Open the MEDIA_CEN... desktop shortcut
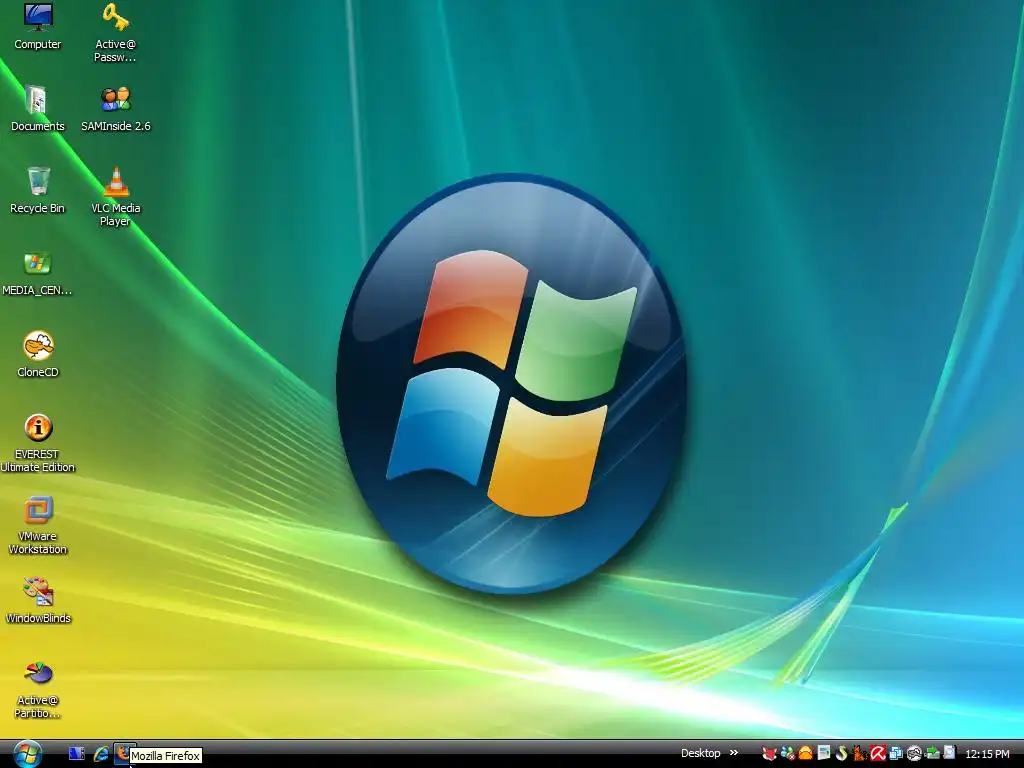Viewport: 1024px width, 768px height. click(37, 273)
